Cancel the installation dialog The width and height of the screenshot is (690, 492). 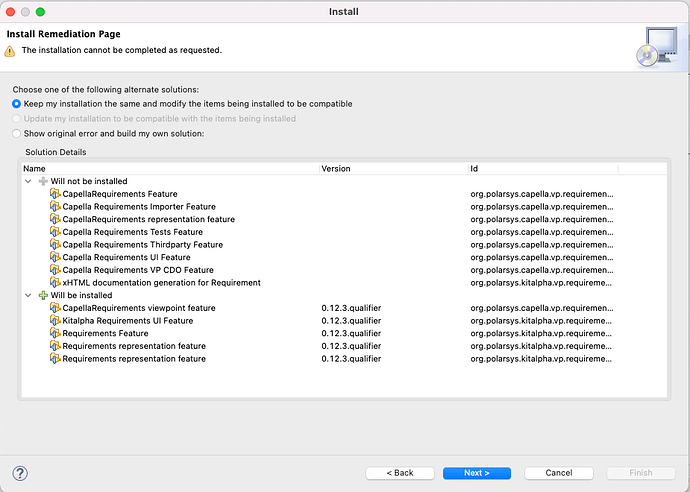tap(559, 473)
